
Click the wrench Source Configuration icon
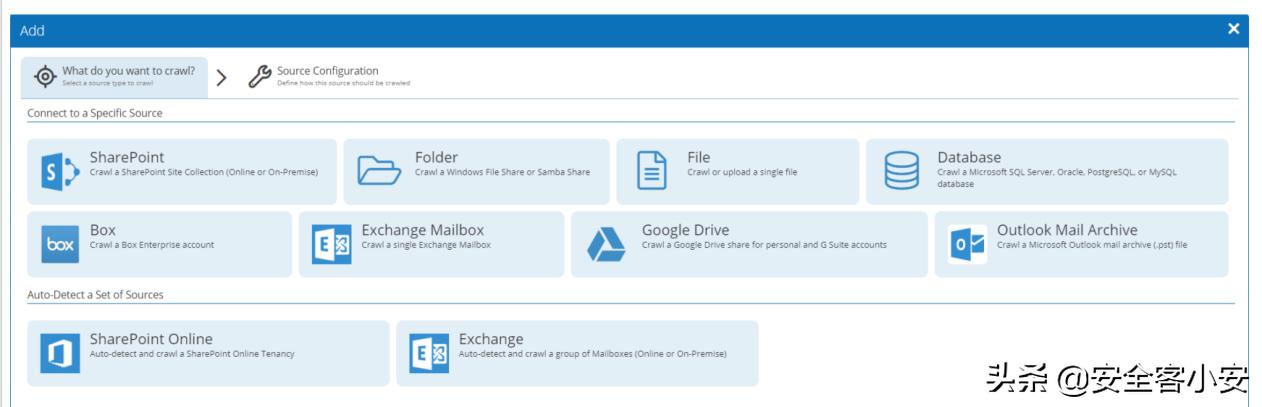259,76
